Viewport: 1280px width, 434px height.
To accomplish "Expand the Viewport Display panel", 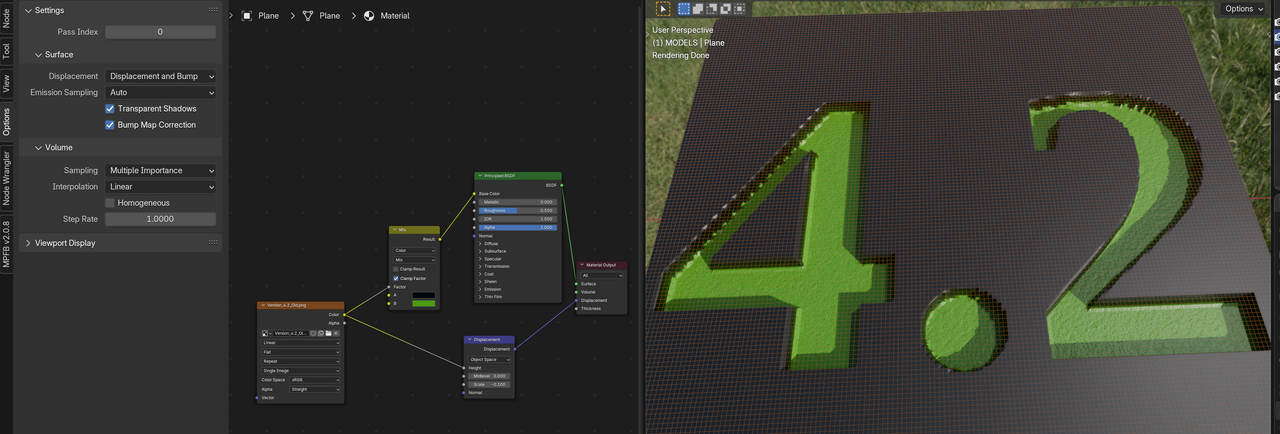I will pyautogui.click(x=27, y=242).
